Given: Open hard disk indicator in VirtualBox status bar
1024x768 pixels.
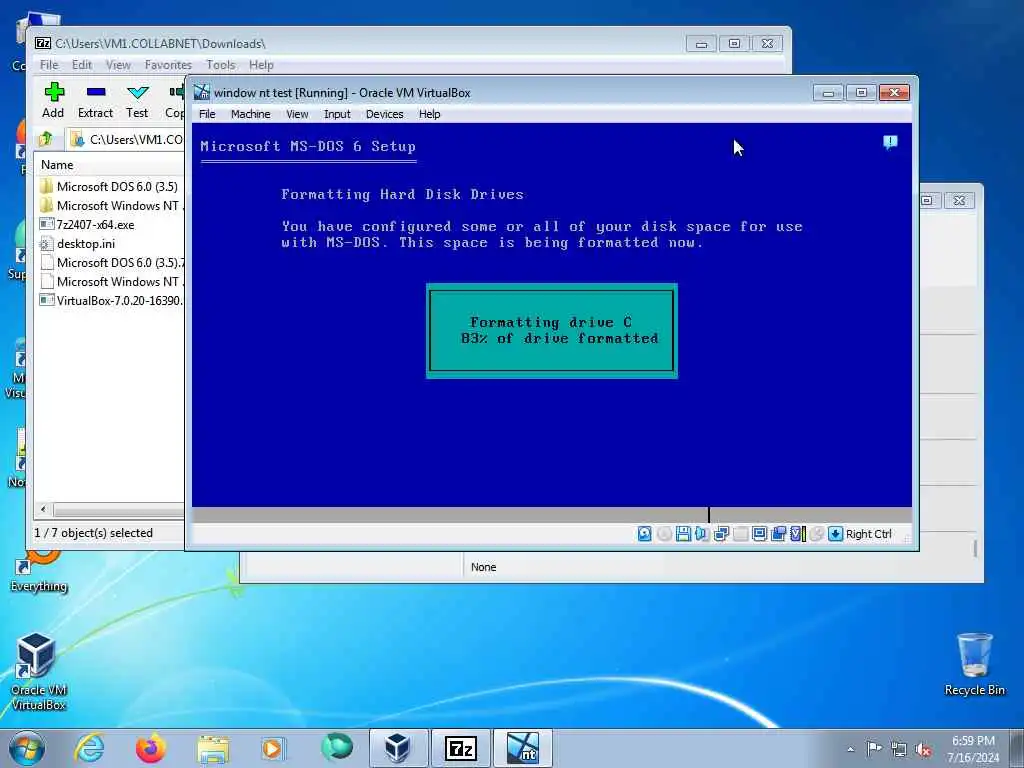Looking at the screenshot, I should (644, 534).
